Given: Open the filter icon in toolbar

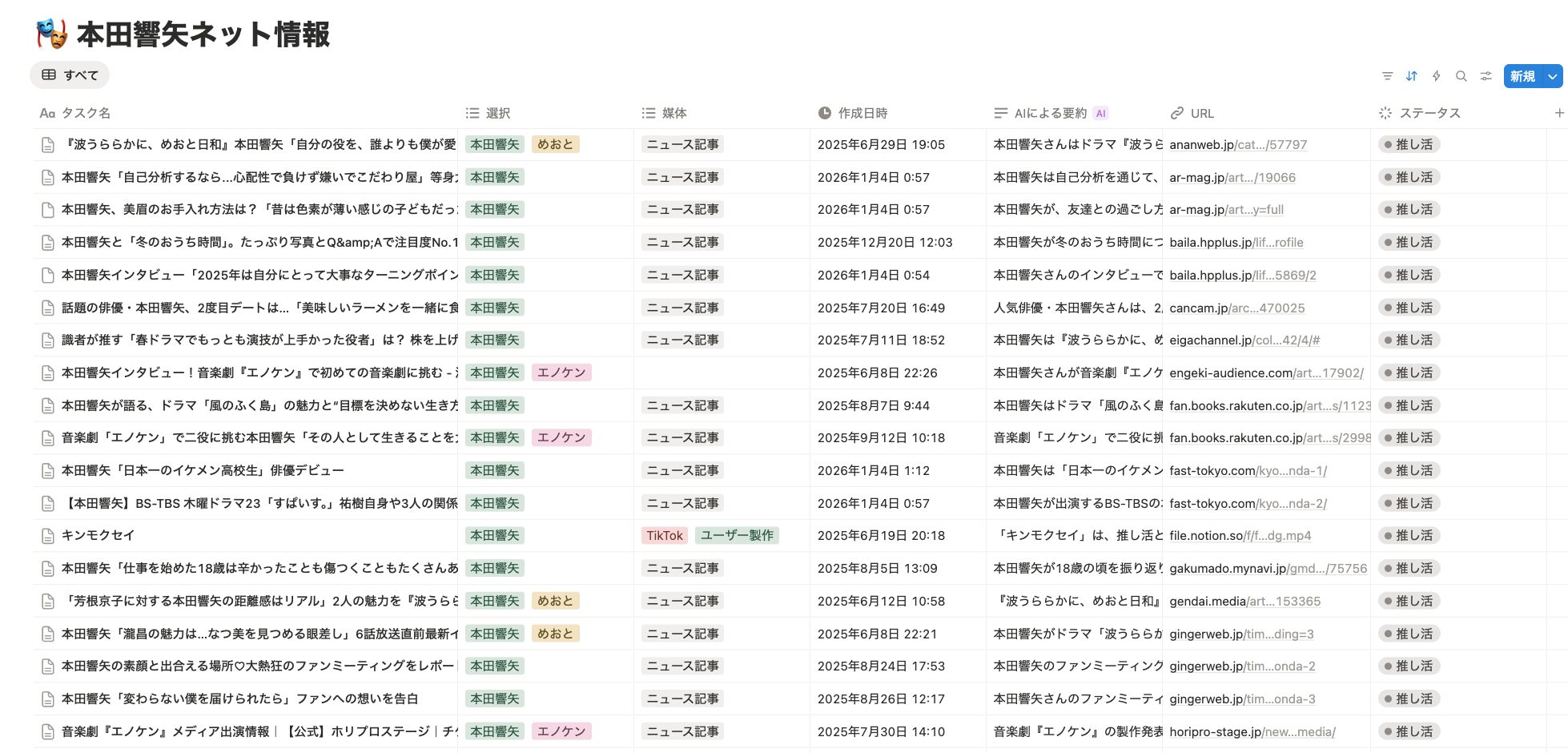Looking at the screenshot, I should pos(1387,76).
